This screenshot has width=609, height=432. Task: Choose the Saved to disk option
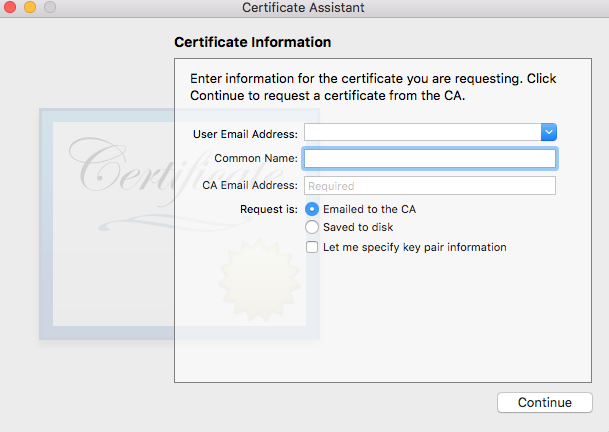312,228
